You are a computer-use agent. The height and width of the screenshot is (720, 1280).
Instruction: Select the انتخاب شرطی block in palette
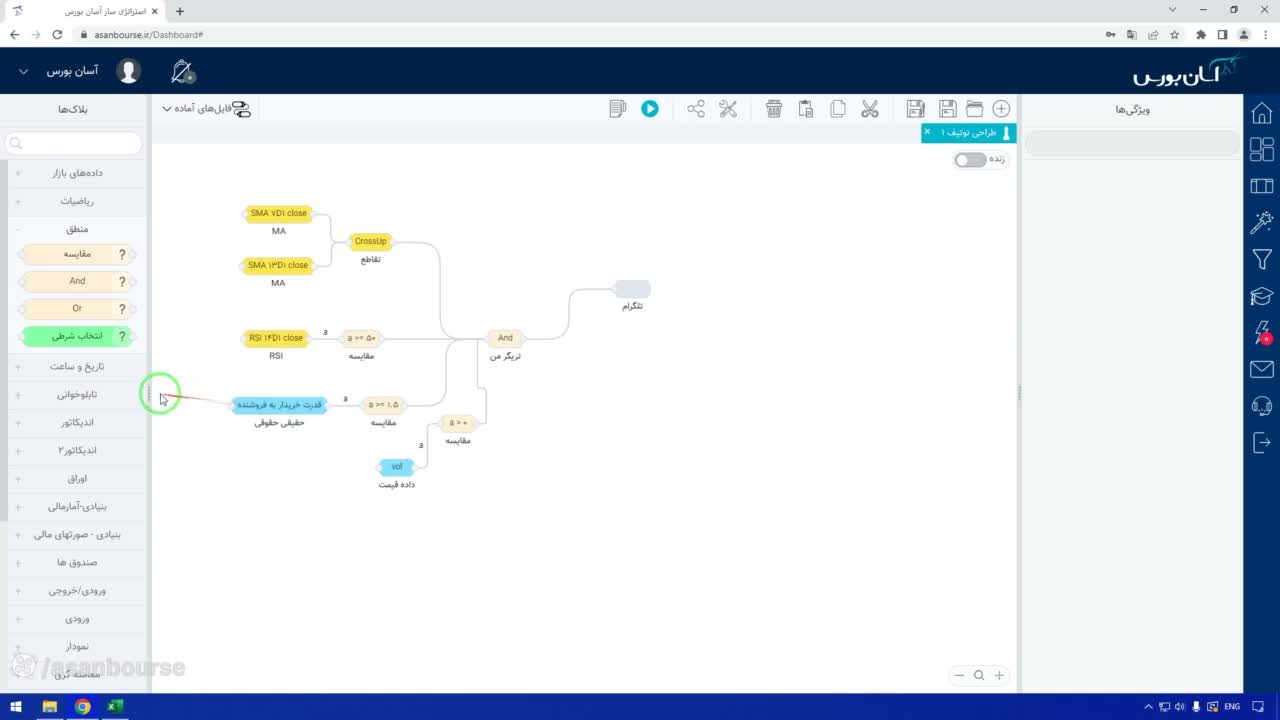click(x=78, y=336)
